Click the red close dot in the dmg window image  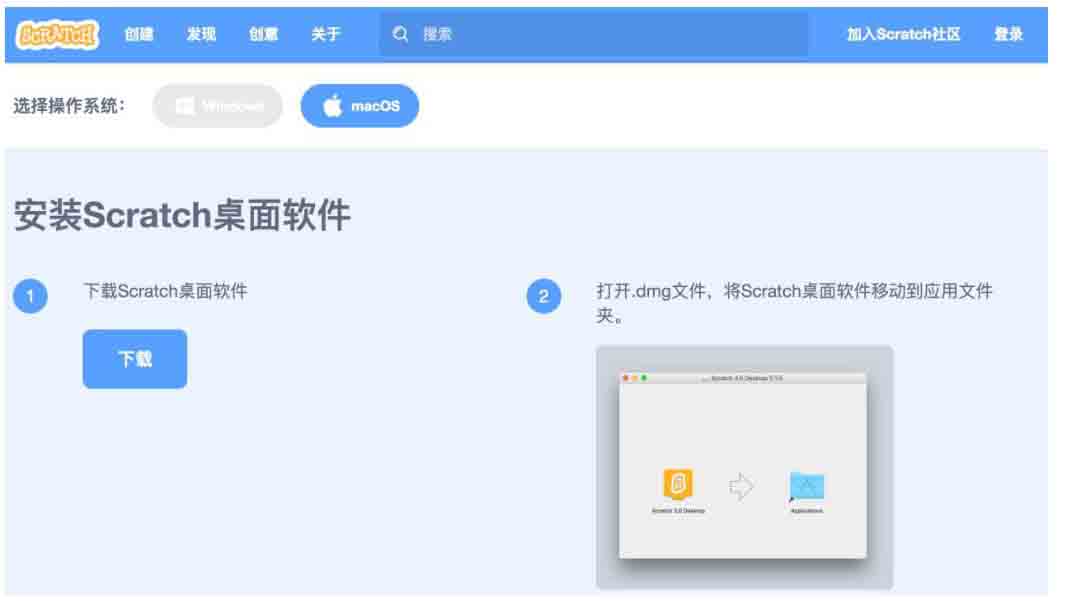tap(626, 378)
